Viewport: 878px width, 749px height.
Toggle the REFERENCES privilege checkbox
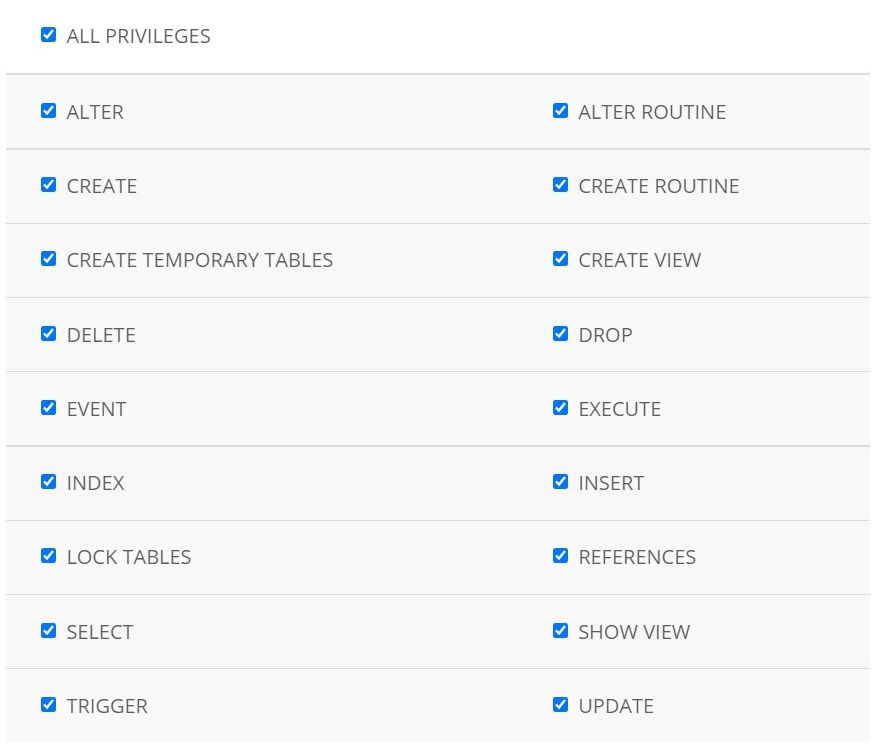tap(560, 556)
